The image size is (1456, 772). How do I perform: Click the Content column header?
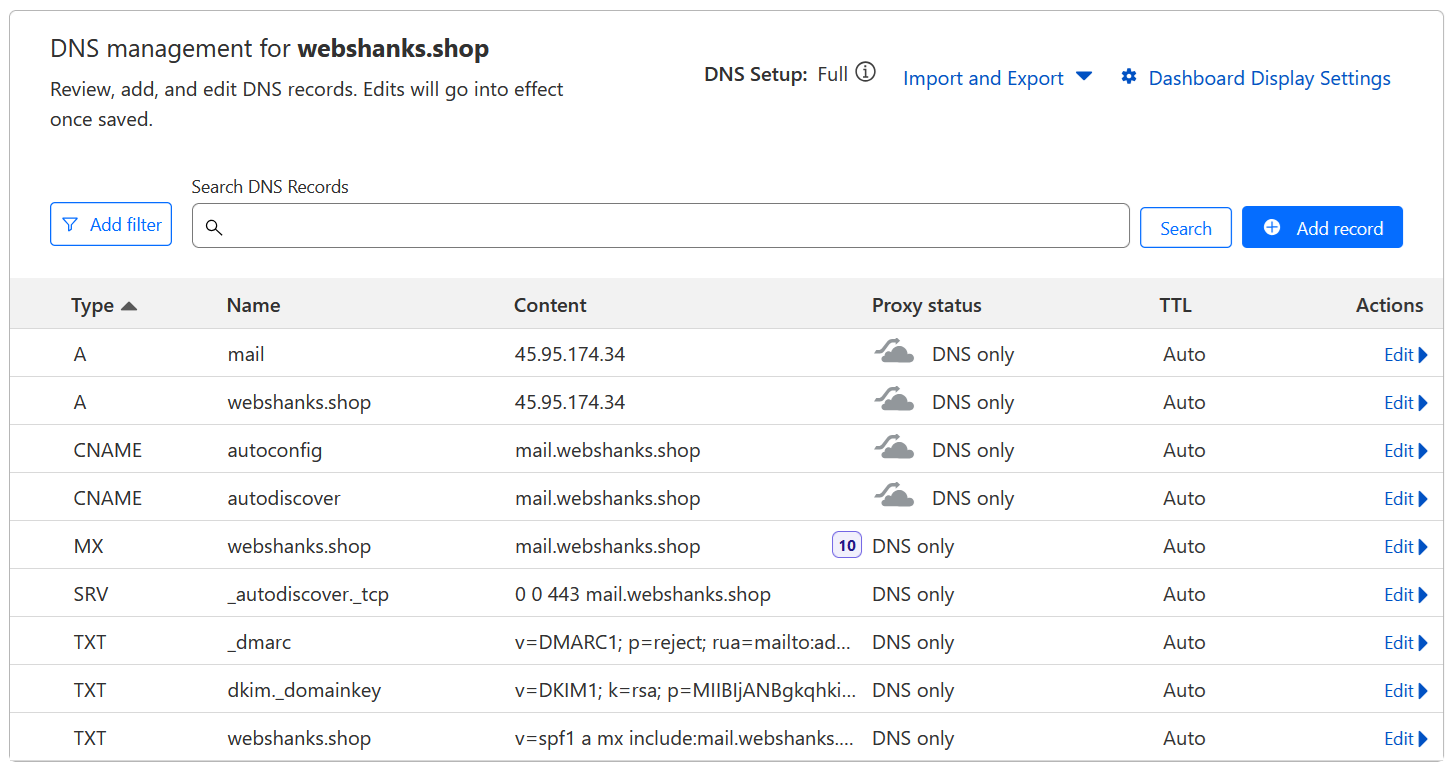coord(550,305)
